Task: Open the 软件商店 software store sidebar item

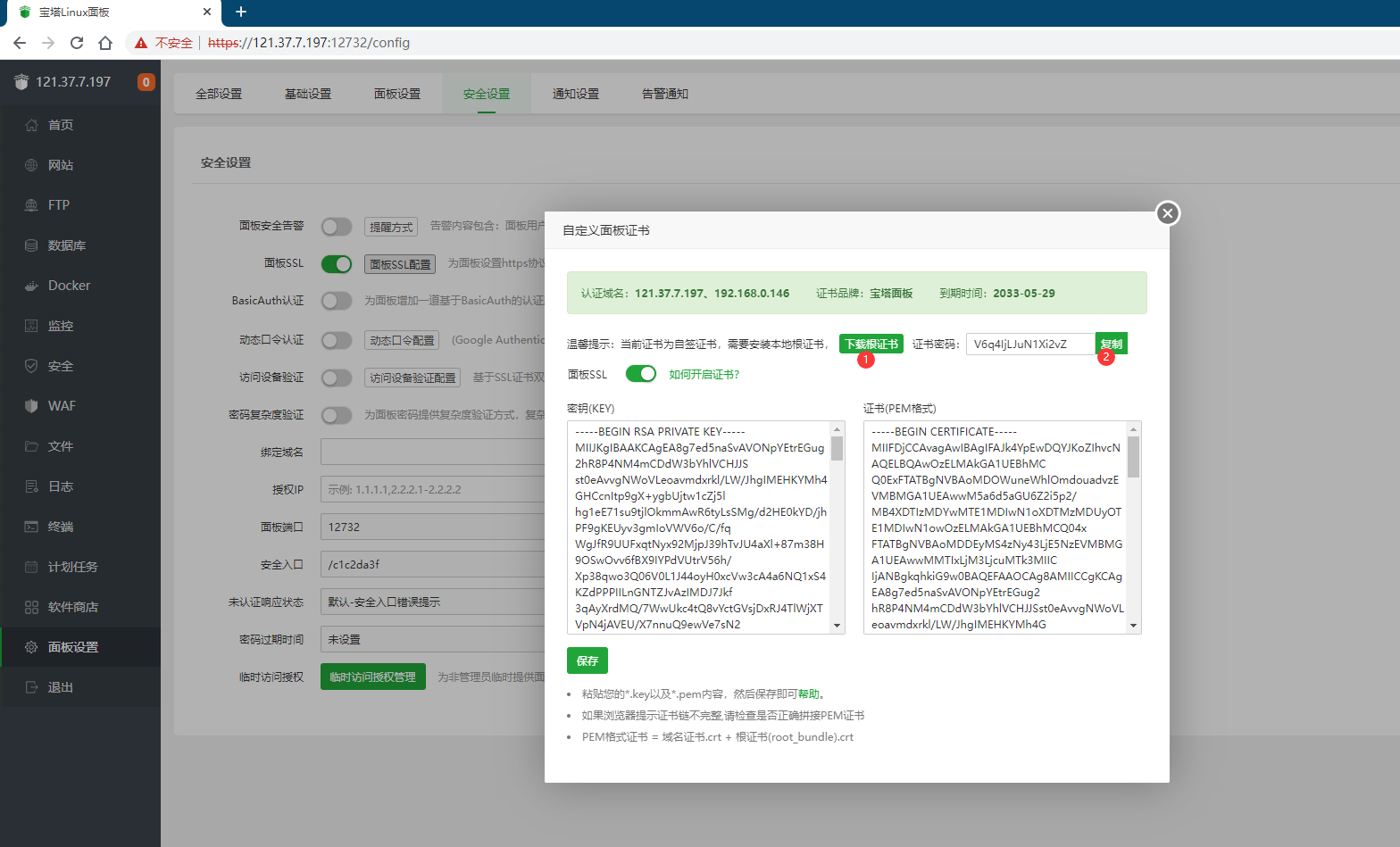Action: pyautogui.click(x=80, y=607)
